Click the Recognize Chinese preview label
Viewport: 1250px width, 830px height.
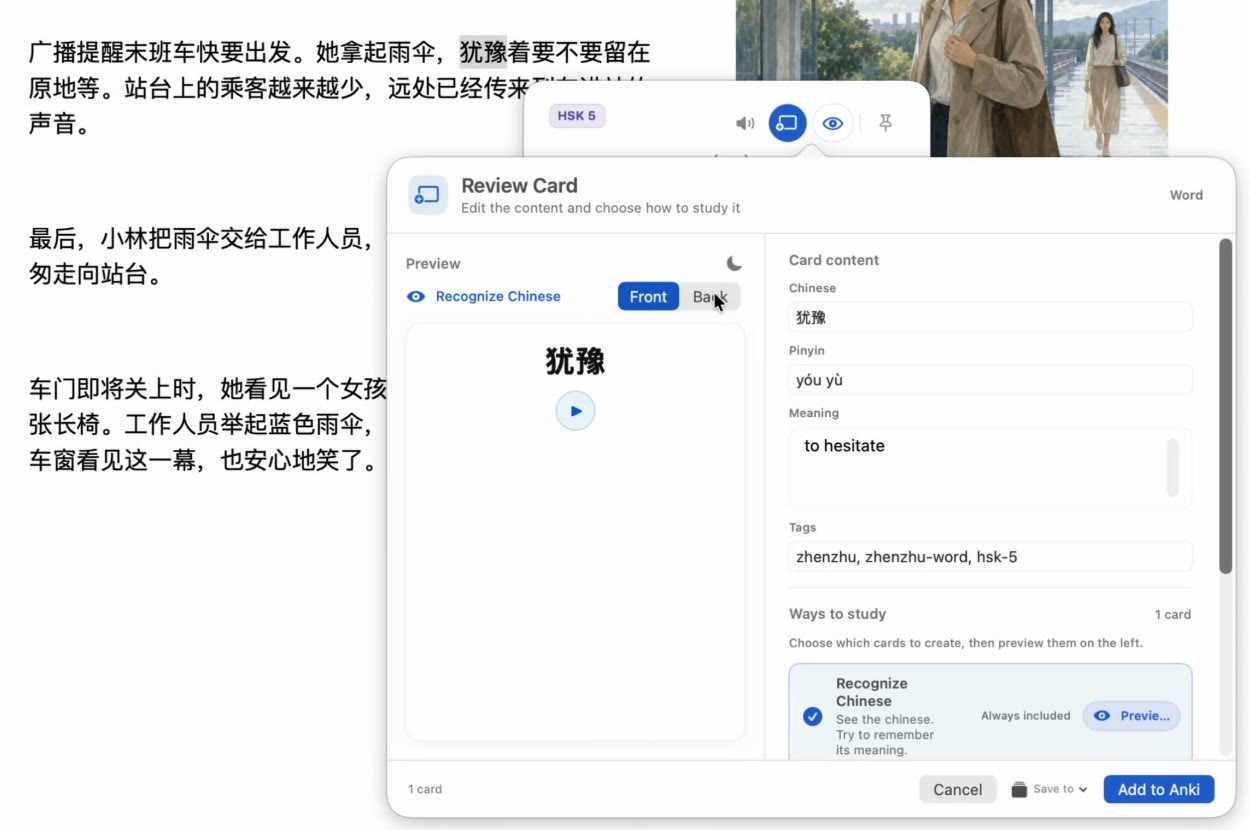498,296
